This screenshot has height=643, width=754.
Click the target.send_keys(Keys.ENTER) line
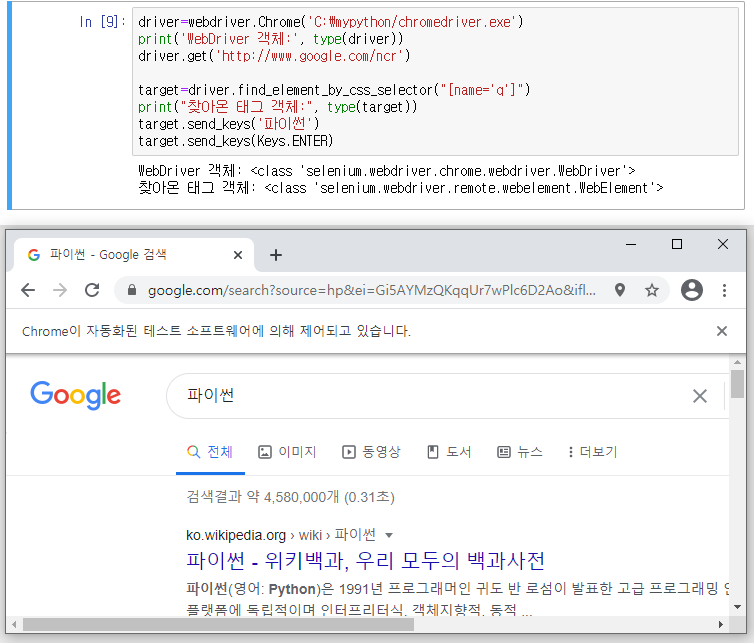point(236,141)
